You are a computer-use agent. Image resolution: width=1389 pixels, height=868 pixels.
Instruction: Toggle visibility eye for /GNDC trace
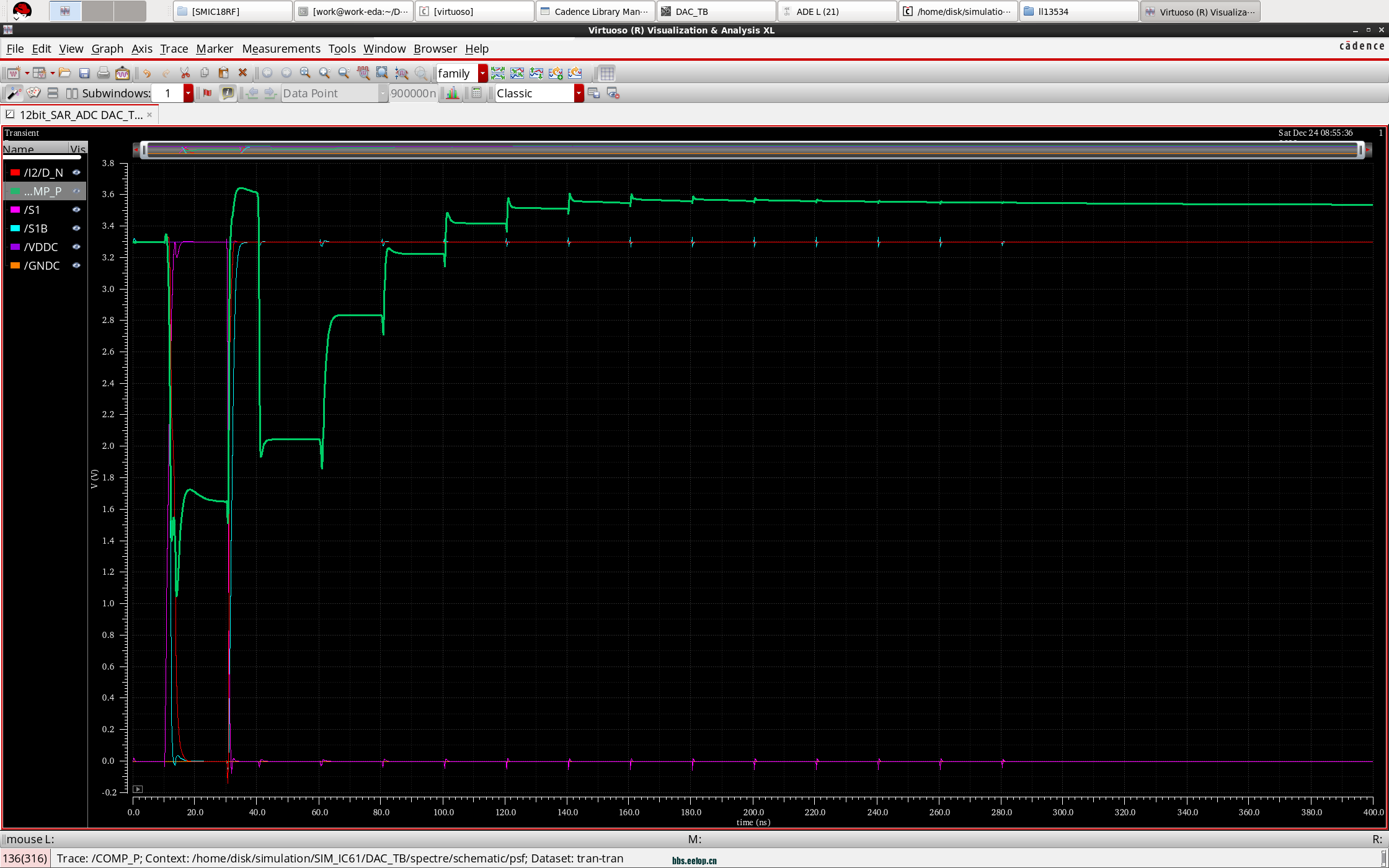pos(76,265)
